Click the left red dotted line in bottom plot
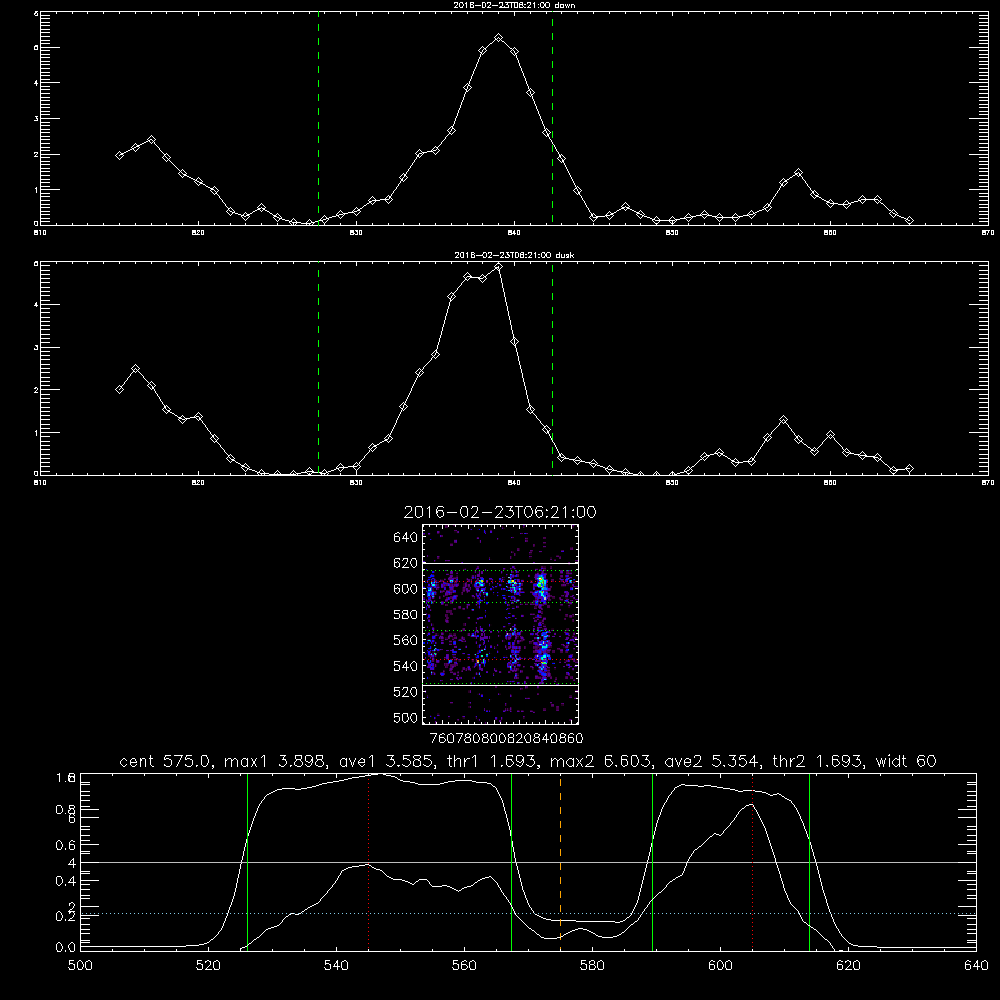 point(369,861)
